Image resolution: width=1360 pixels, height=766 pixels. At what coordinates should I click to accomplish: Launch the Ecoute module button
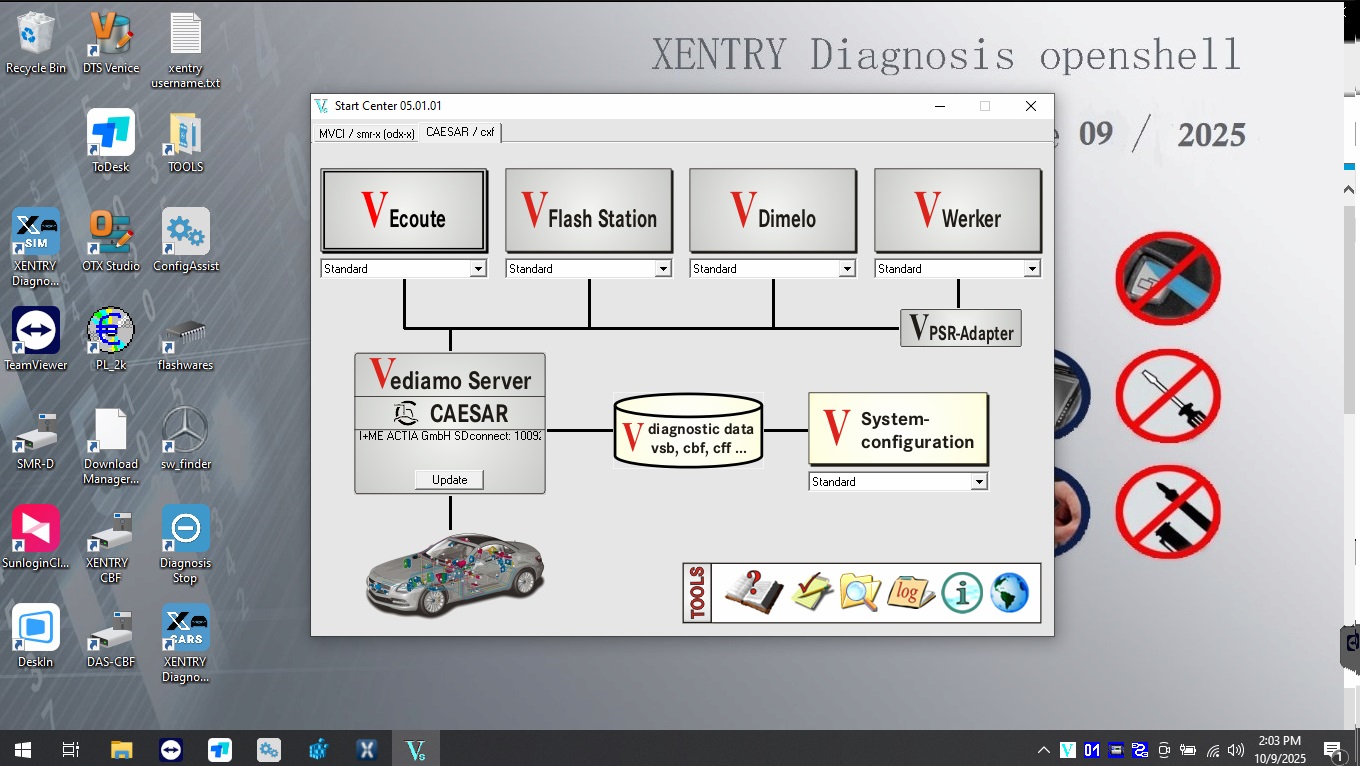pyautogui.click(x=404, y=211)
